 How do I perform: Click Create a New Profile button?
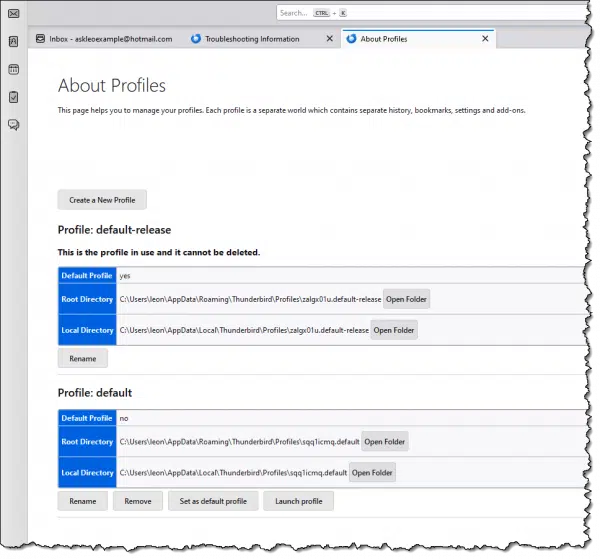coord(102,200)
